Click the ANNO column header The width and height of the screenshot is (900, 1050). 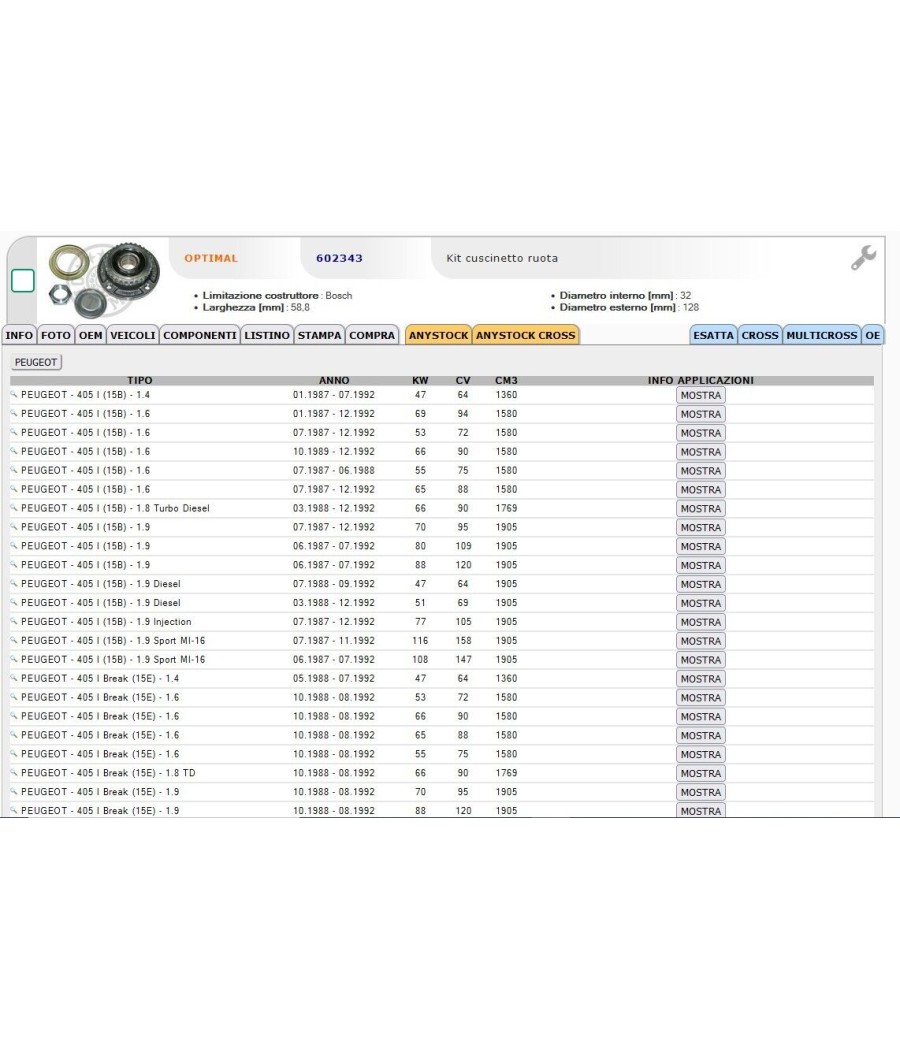click(x=334, y=380)
